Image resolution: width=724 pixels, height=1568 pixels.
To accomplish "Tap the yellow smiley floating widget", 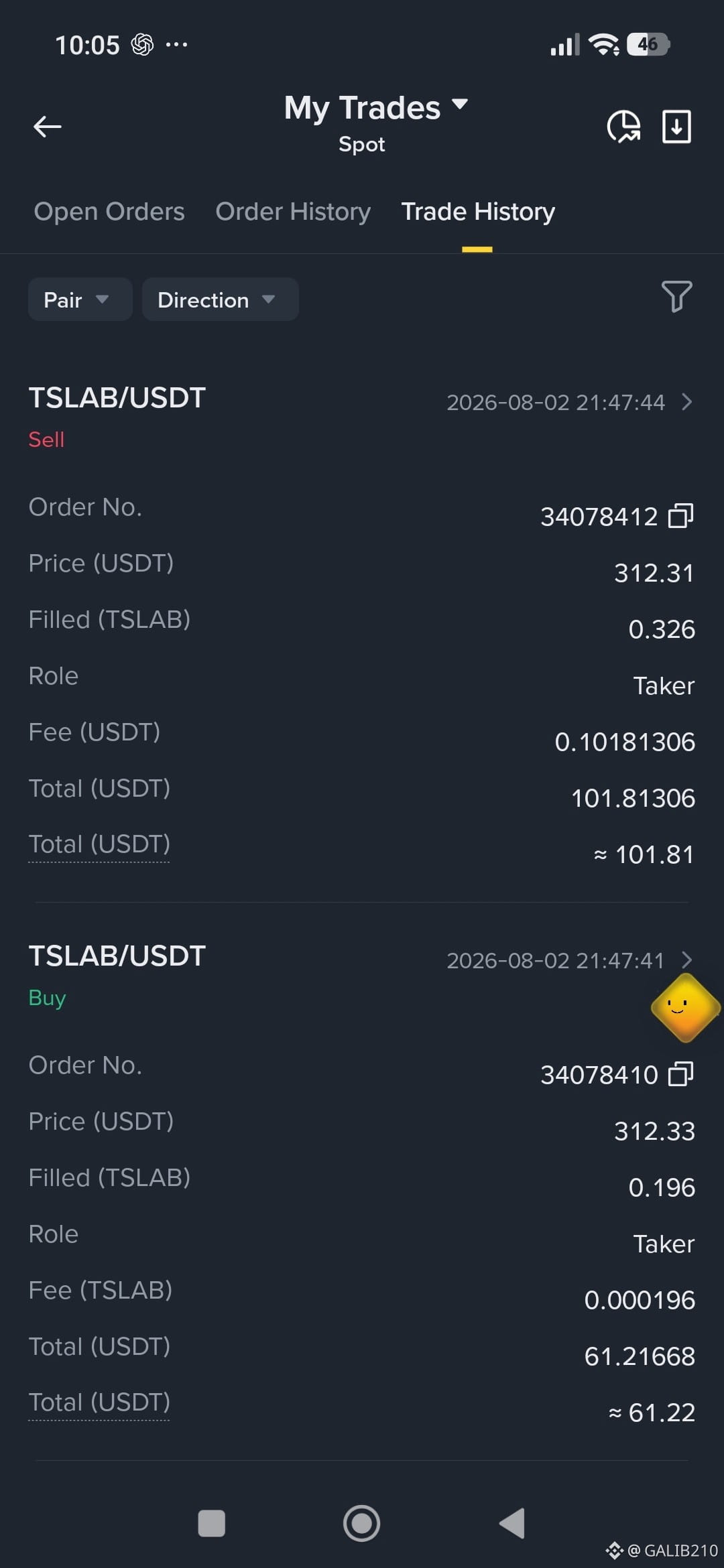I will [x=685, y=1008].
